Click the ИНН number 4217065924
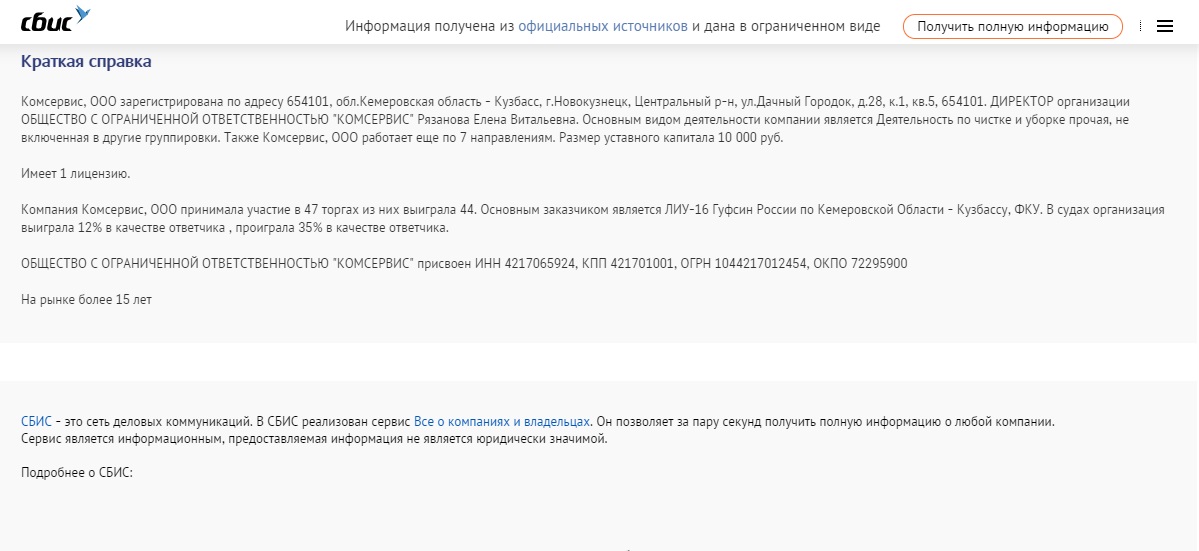 [540, 264]
